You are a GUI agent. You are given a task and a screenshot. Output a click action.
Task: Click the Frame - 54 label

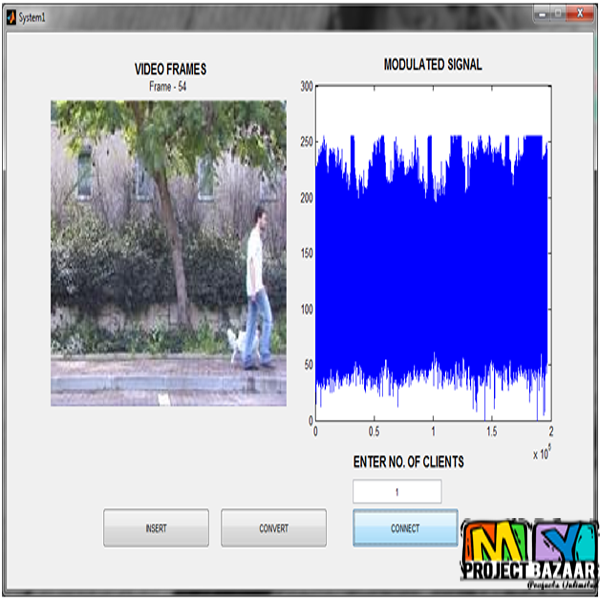(168, 87)
